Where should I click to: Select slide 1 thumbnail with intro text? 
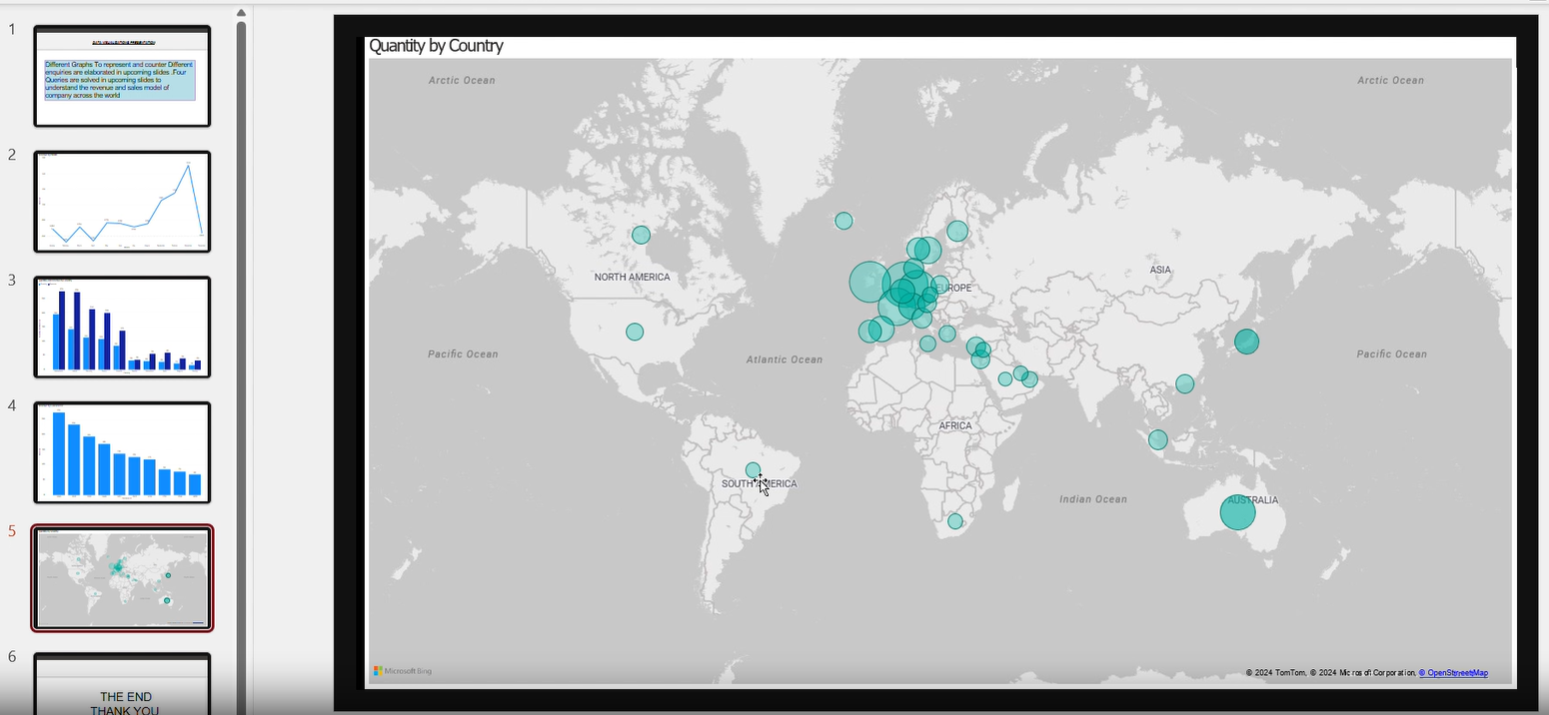pos(122,77)
